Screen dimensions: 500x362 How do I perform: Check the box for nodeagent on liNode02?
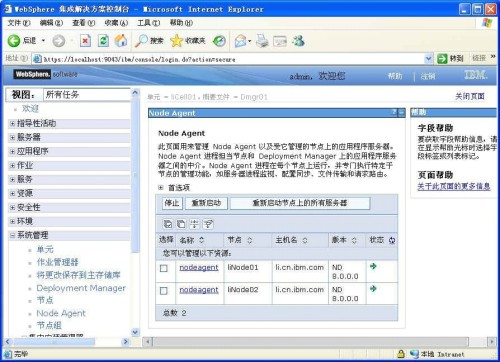coord(164,291)
